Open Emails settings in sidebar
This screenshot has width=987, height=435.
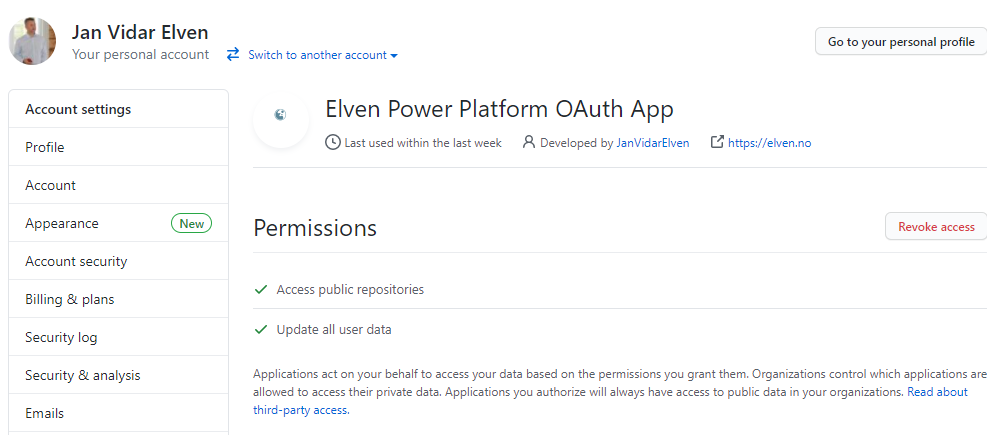[118, 414]
